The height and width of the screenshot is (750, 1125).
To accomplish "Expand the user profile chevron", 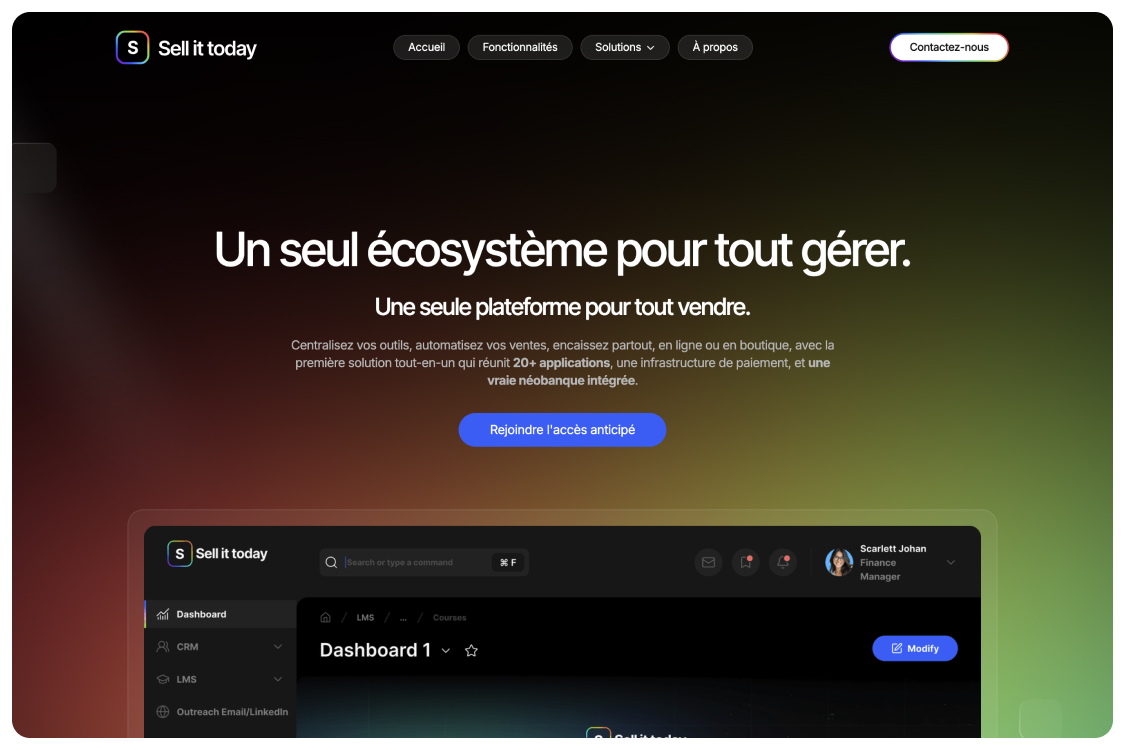I will (951, 563).
